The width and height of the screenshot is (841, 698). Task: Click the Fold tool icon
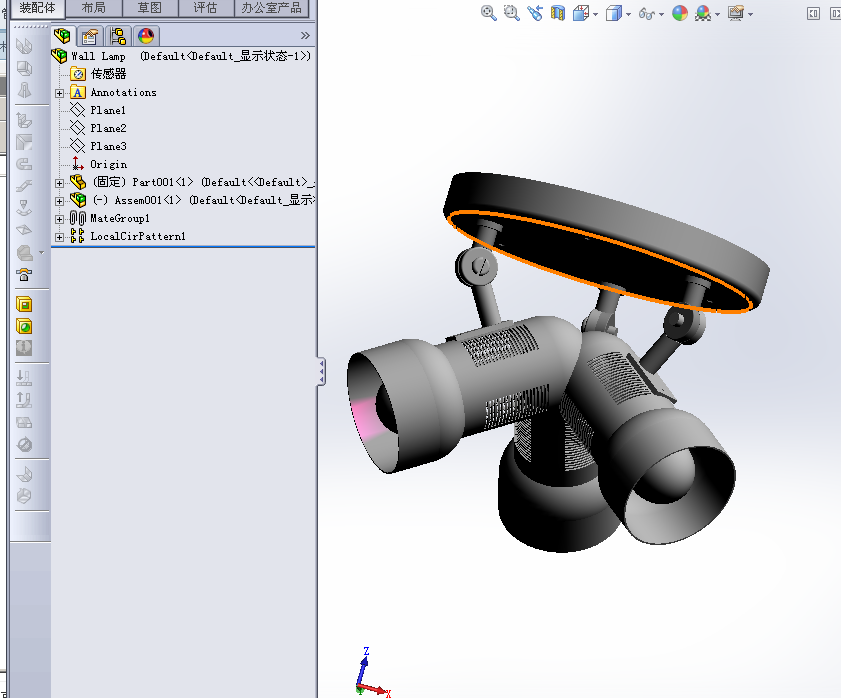[x=24, y=400]
